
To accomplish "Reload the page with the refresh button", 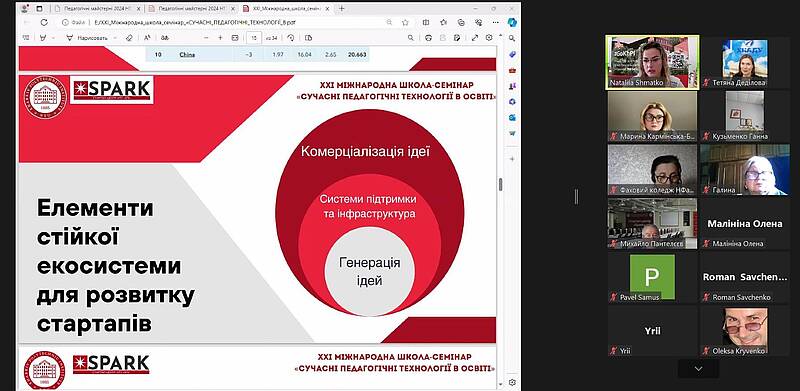I will coord(44,22).
